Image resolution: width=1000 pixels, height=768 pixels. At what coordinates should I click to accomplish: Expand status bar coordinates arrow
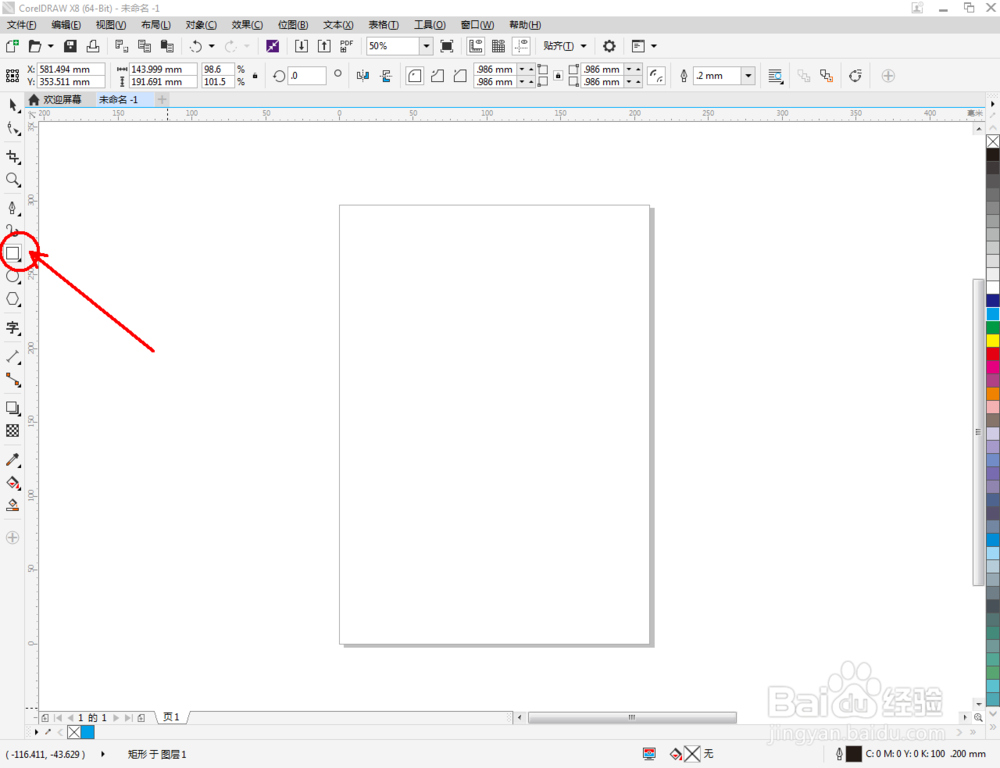pos(103,754)
